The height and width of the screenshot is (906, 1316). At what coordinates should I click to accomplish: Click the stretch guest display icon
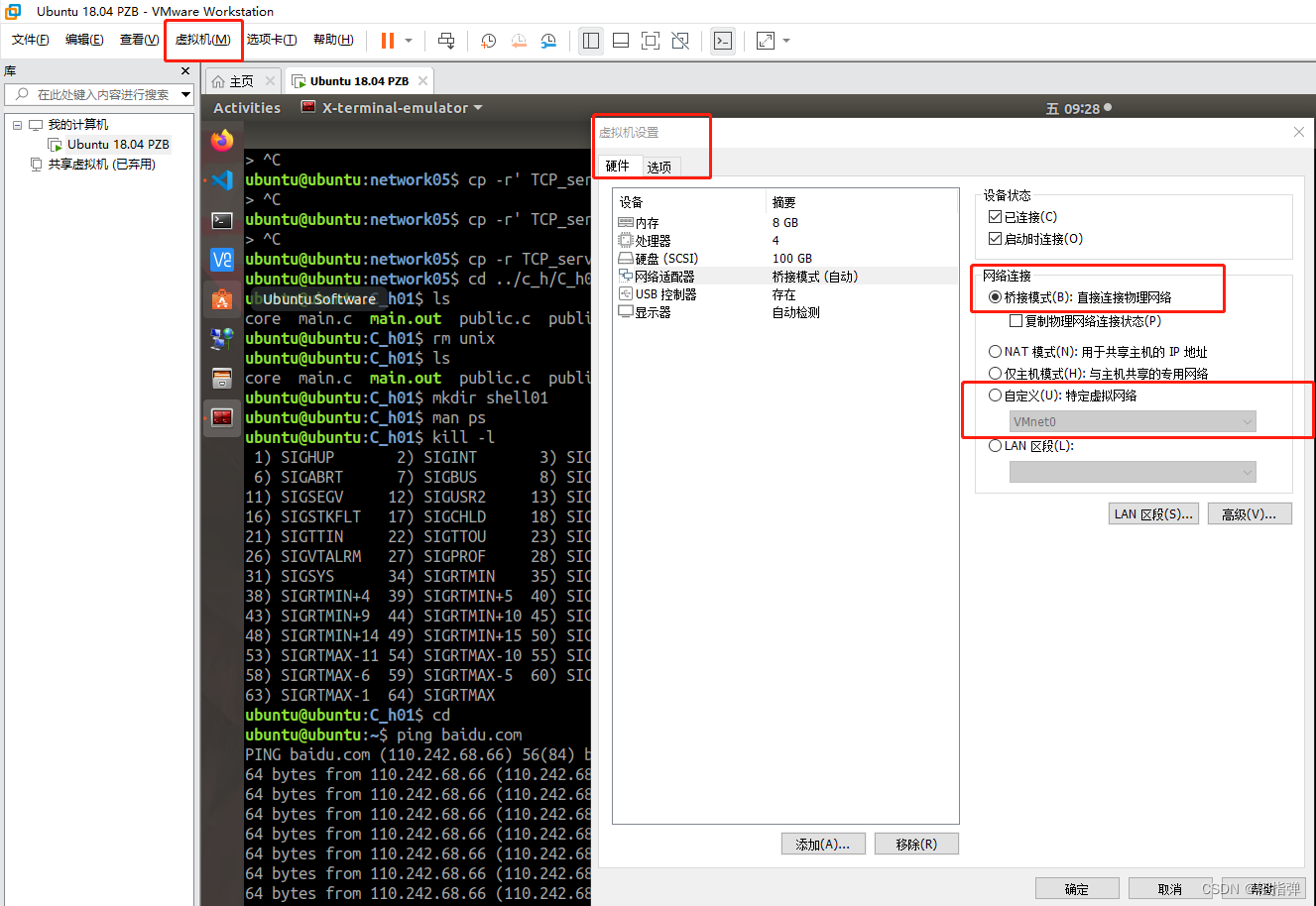click(766, 41)
